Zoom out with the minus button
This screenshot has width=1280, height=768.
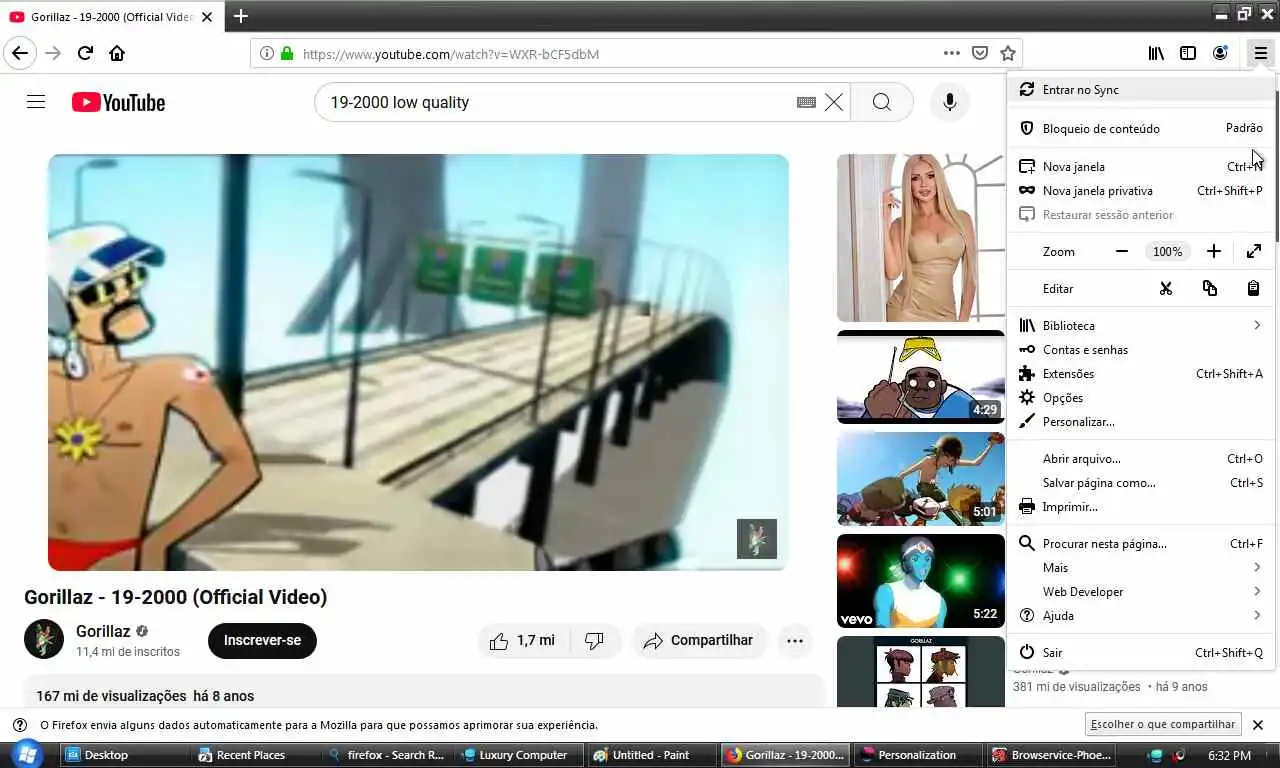coord(1122,251)
